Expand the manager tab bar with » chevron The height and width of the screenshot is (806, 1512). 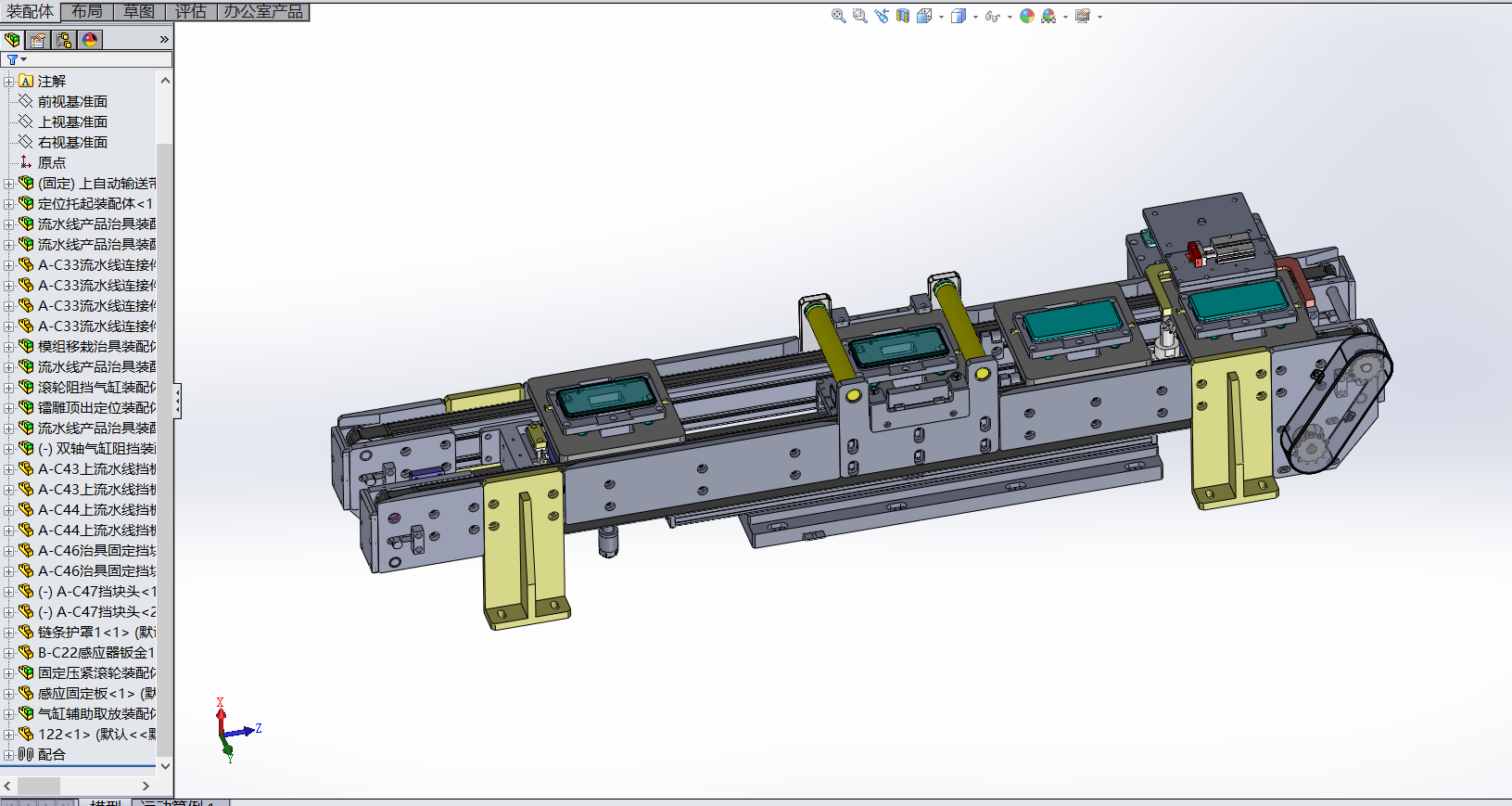coord(164,40)
